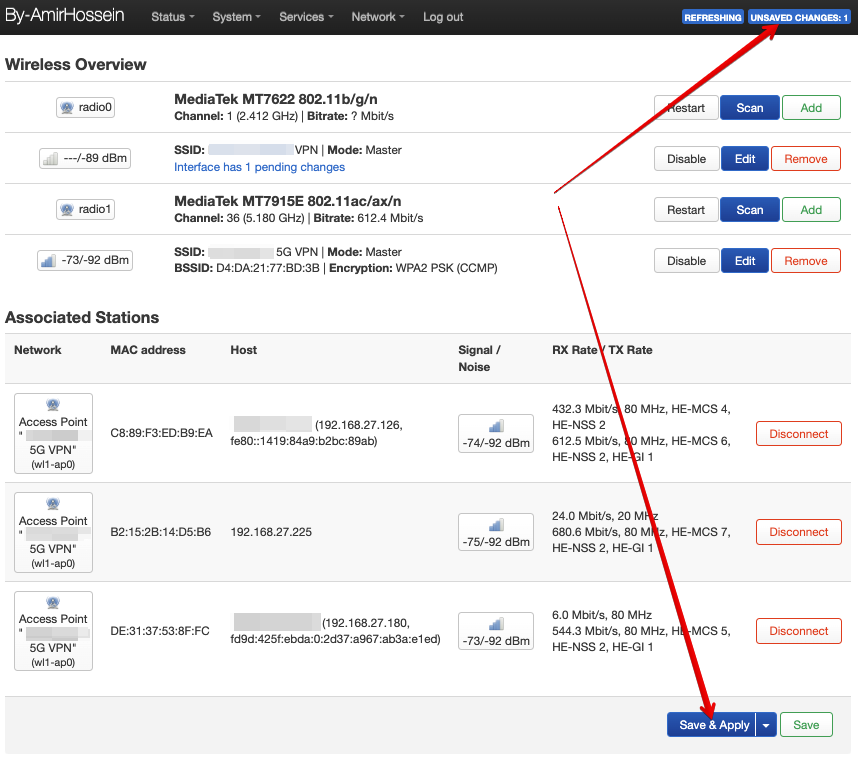Click the Unsaved Changes: 1 badge

pyautogui.click(x=799, y=18)
